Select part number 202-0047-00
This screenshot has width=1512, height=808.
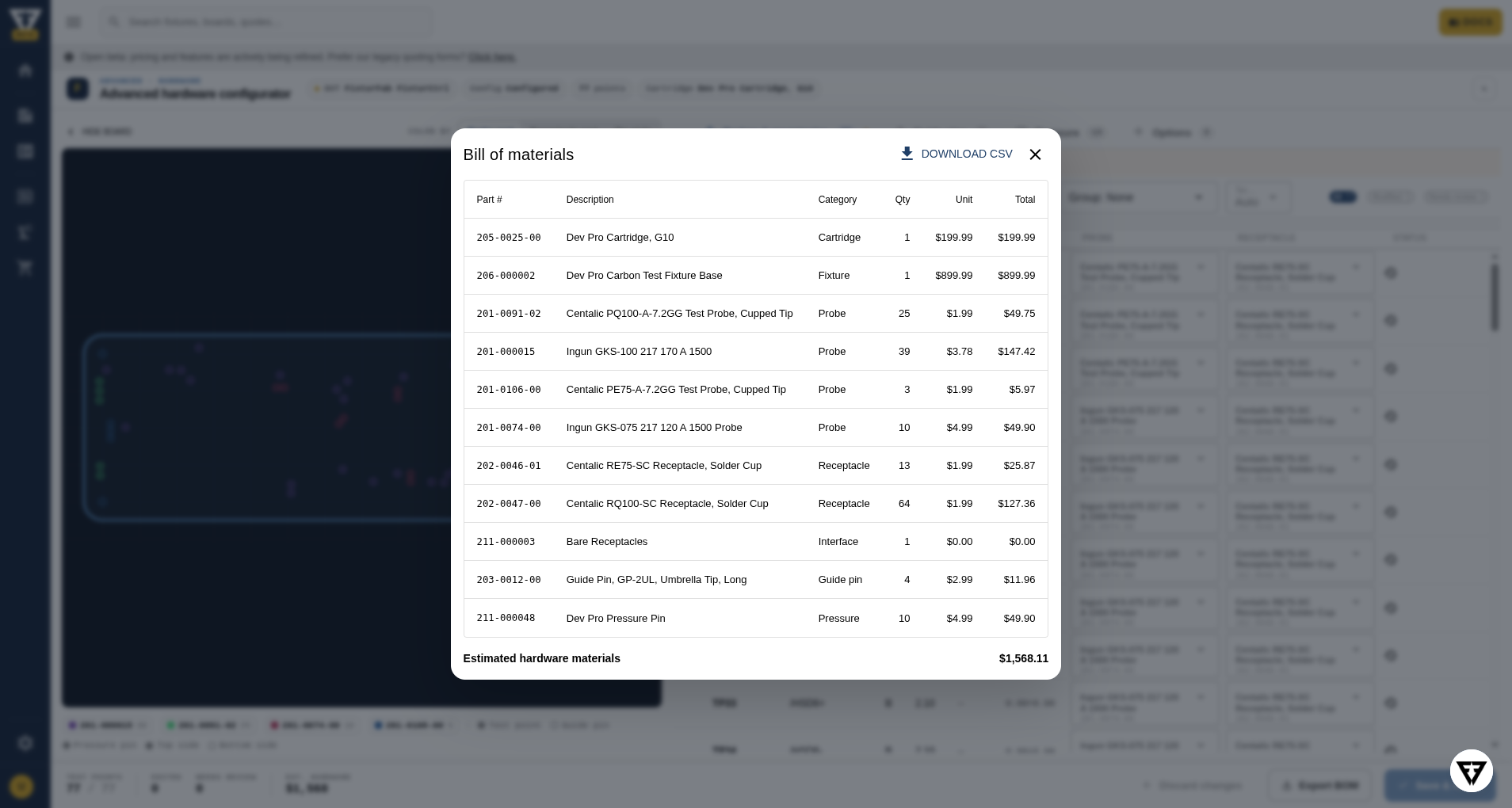[x=509, y=504]
